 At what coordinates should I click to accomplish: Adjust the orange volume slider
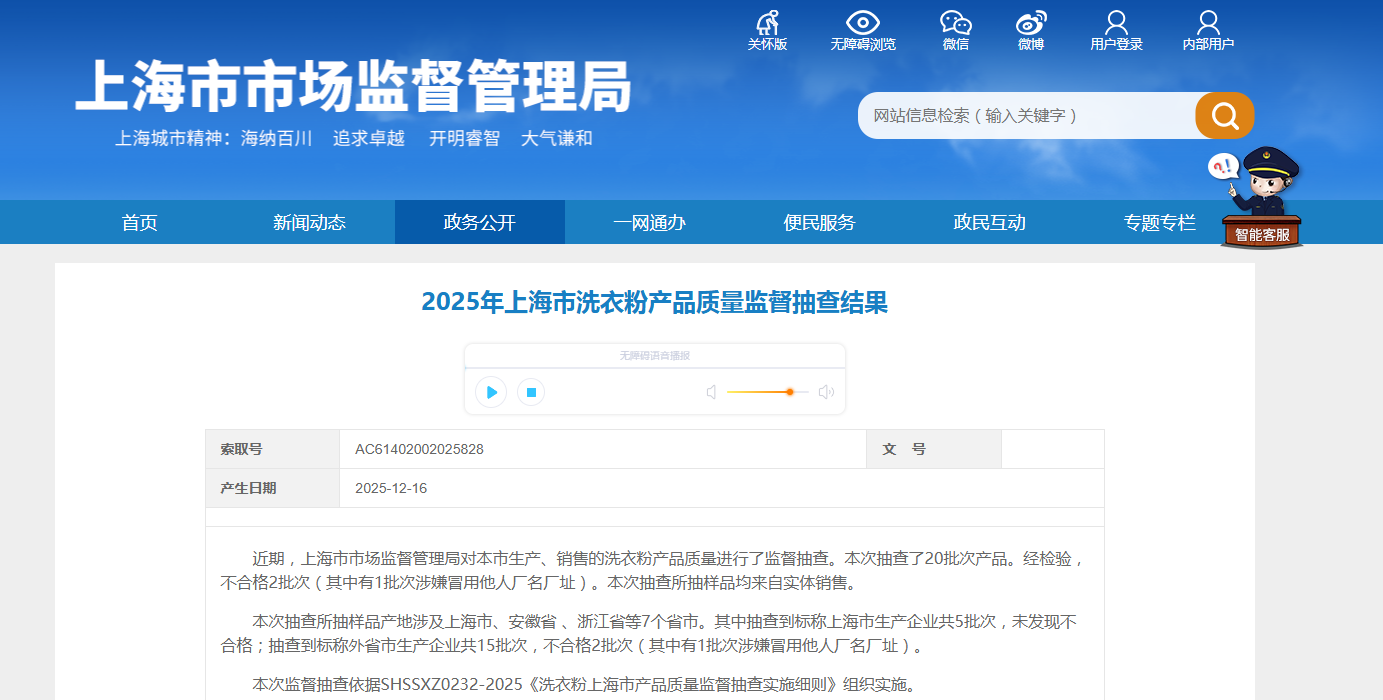(x=789, y=392)
